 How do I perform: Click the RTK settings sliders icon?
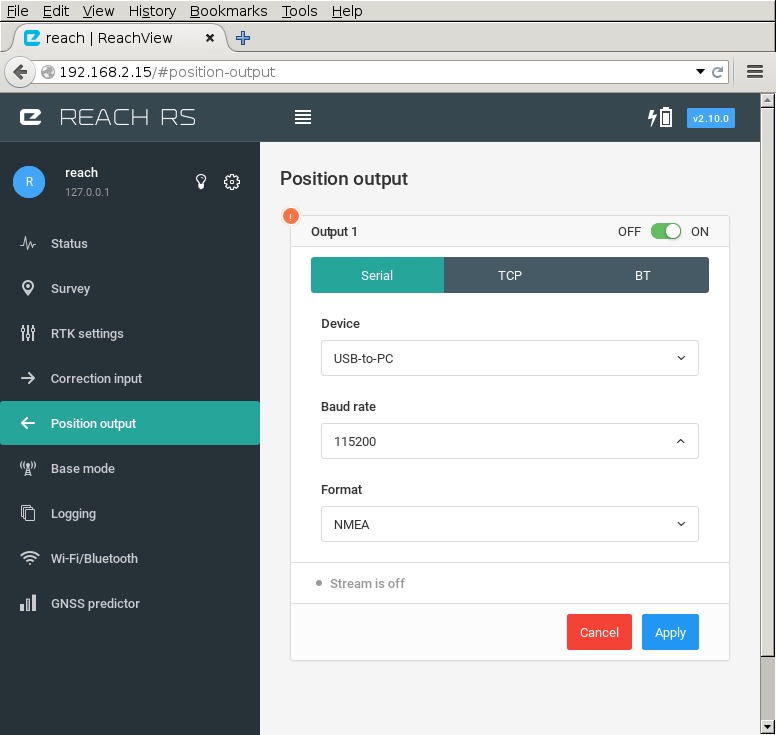[28, 333]
